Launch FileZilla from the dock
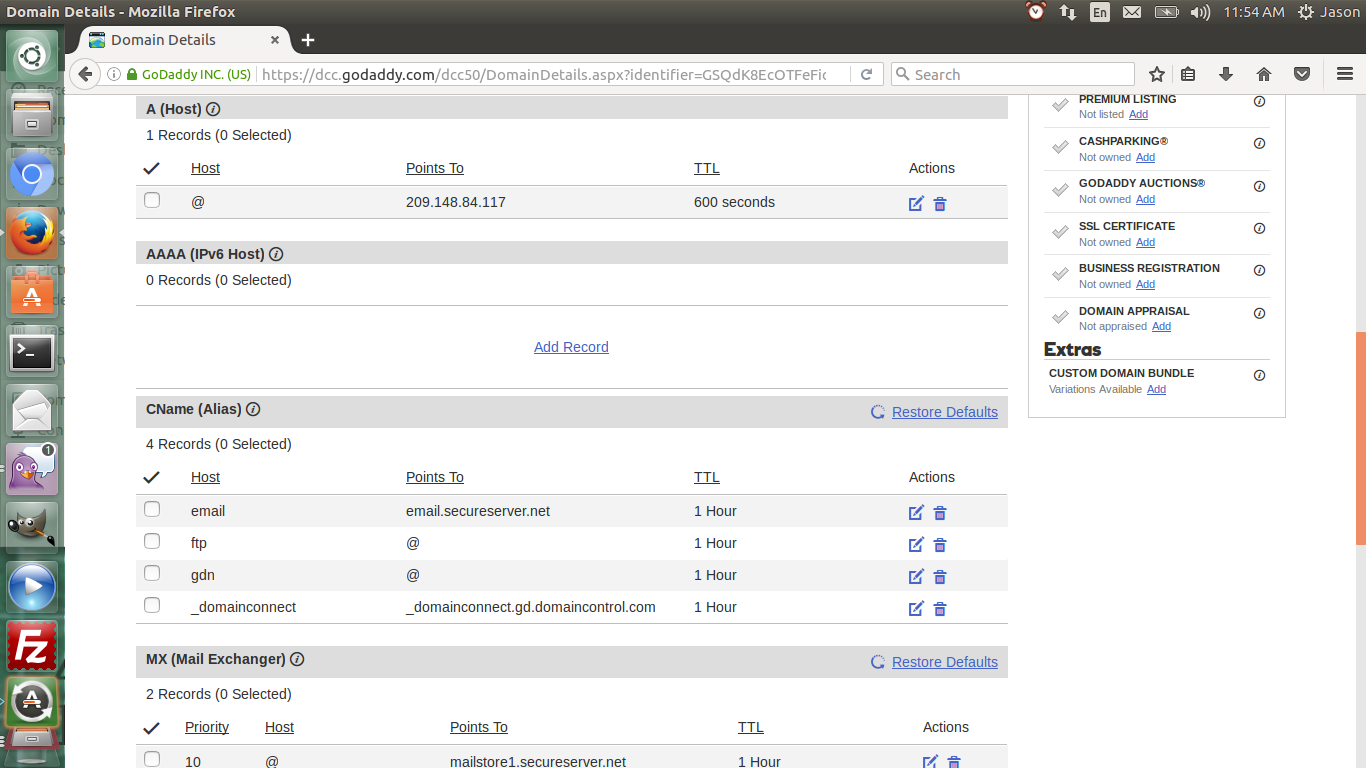Image resolution: width=1366 pixels, height=768 pixels. (x=32, y=646)
